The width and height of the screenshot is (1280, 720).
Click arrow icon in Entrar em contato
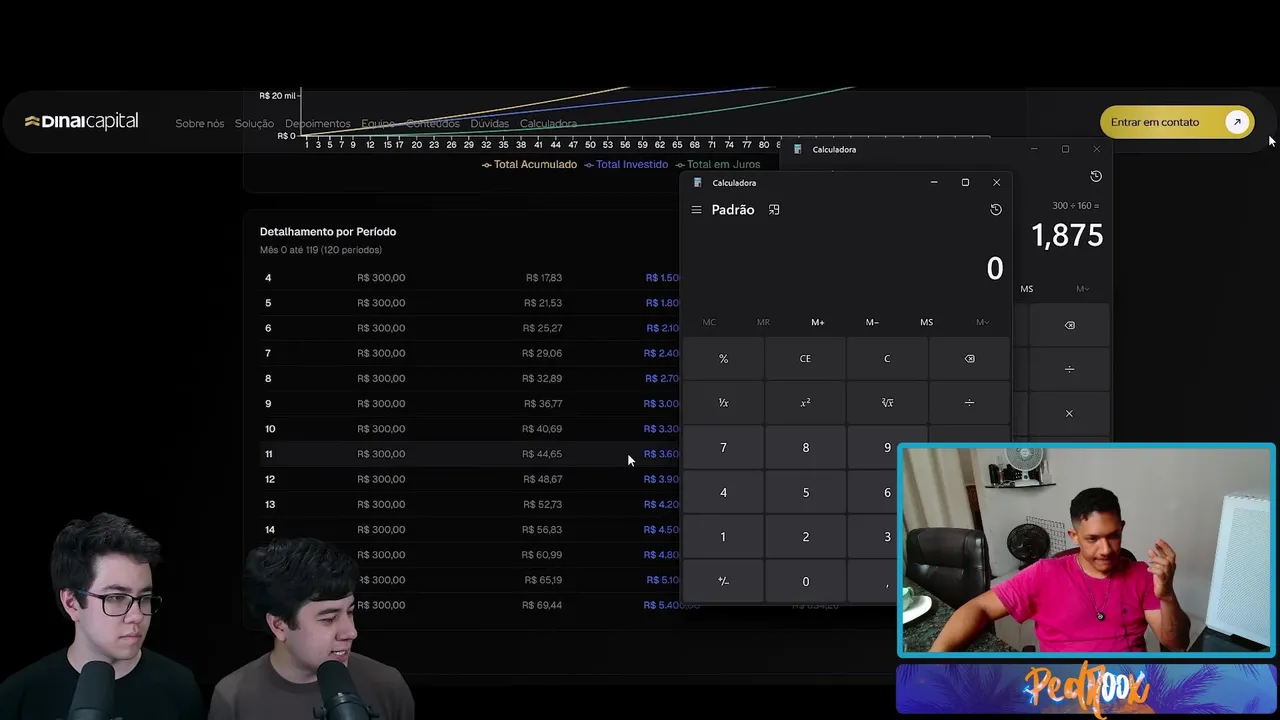coord(1237,122)
